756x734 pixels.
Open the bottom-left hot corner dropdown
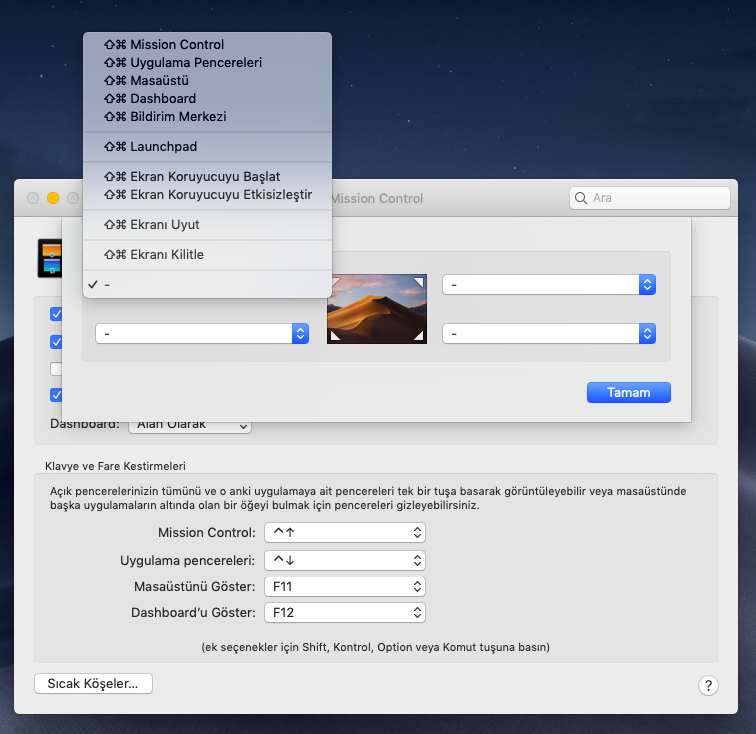(x=201, y=333)
